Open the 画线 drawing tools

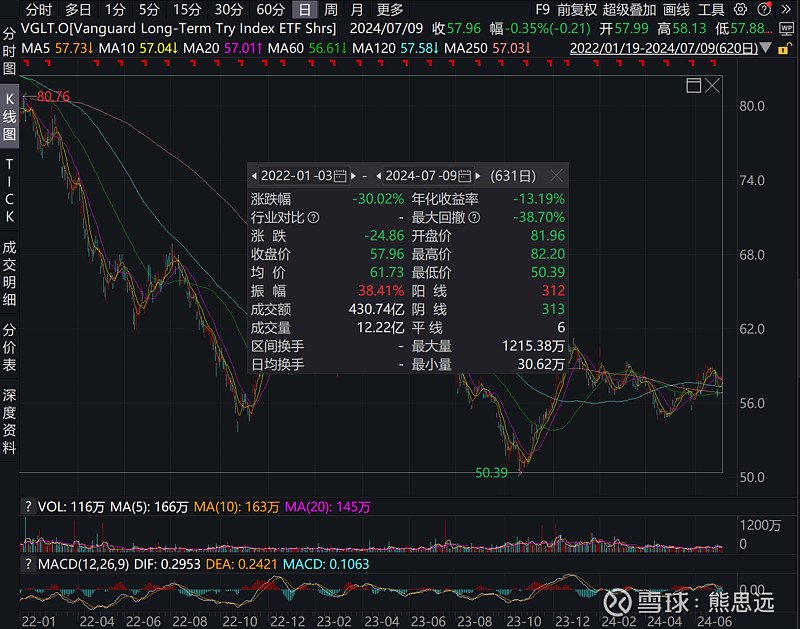click(676, 9)
